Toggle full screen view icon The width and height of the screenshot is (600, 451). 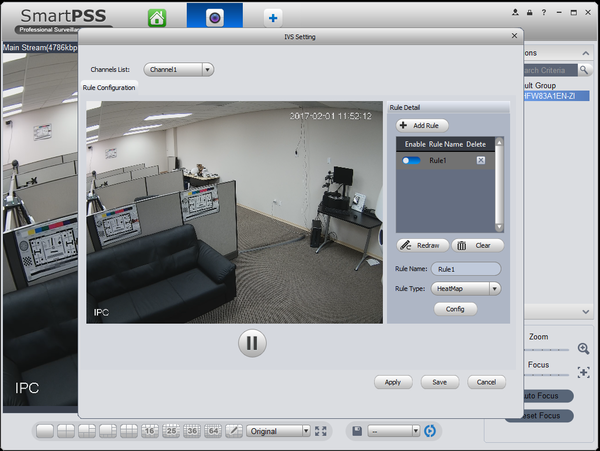pos(321,431)
